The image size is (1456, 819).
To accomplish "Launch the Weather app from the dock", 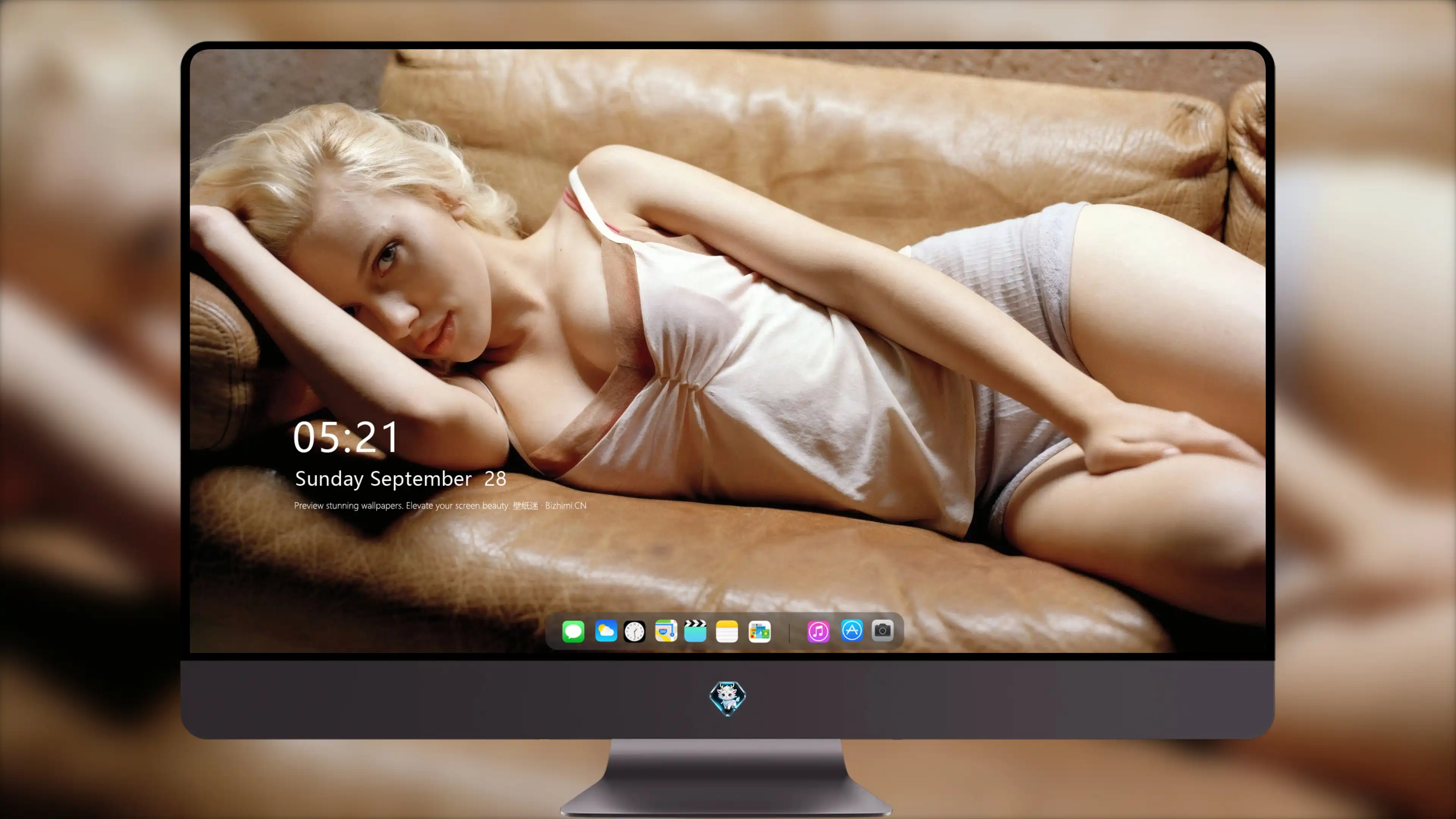I will (606, 631).
